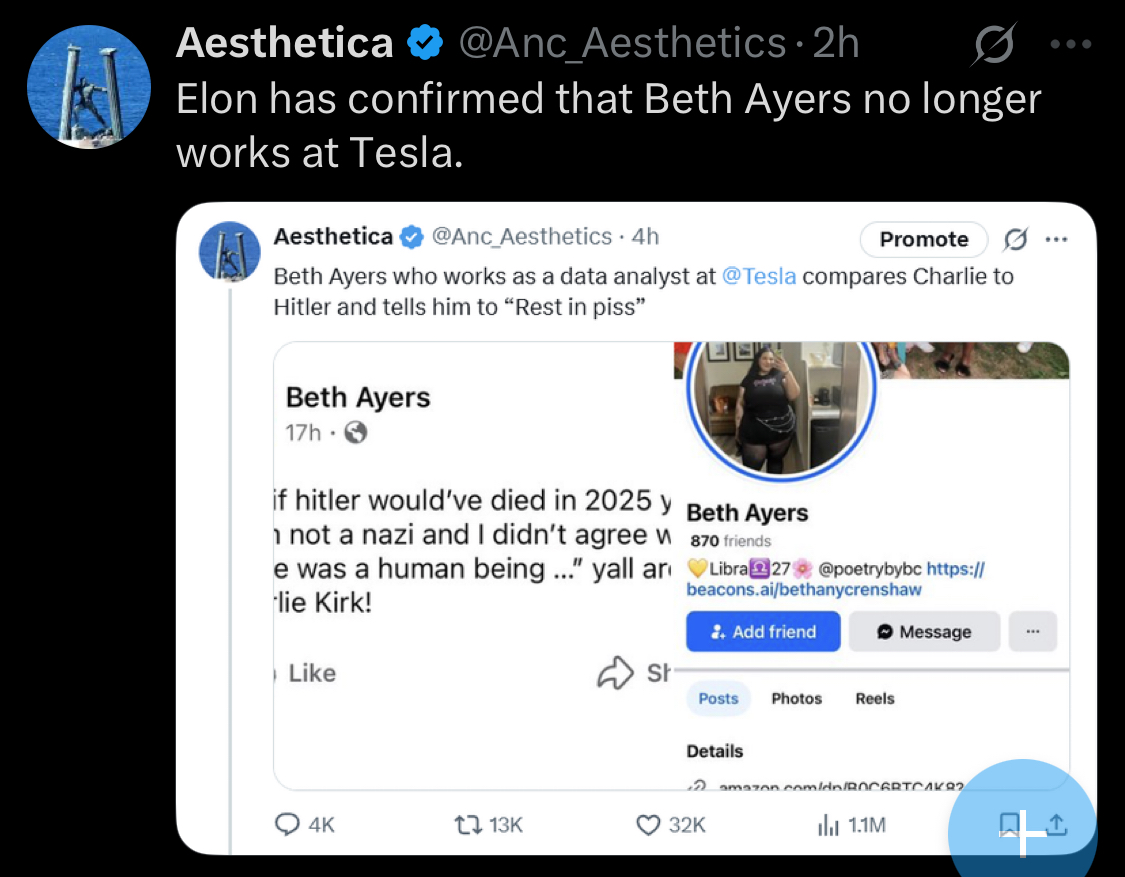This screenshot has height=877, width=1125.
Task: Open the @Tesla mention link
Action: tap(759, 276)
